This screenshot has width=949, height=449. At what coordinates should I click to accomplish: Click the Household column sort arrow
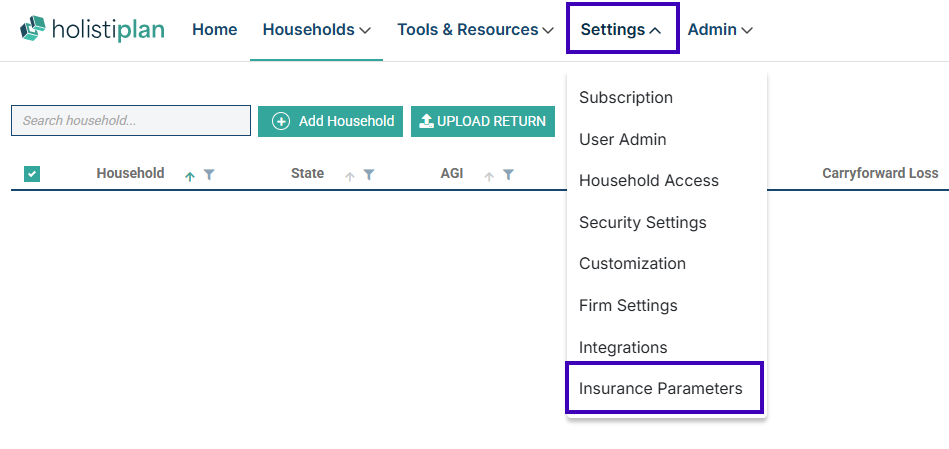[x=190, y=175]
